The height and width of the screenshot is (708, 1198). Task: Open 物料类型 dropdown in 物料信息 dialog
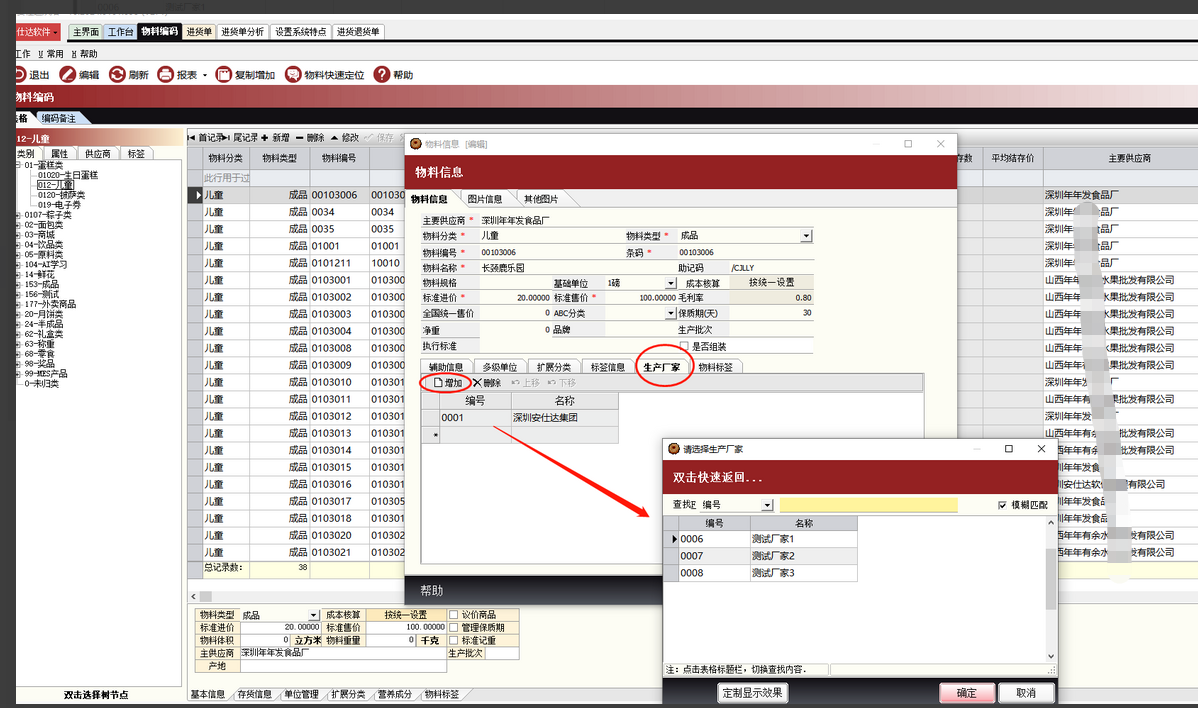(x=806, y=236)
